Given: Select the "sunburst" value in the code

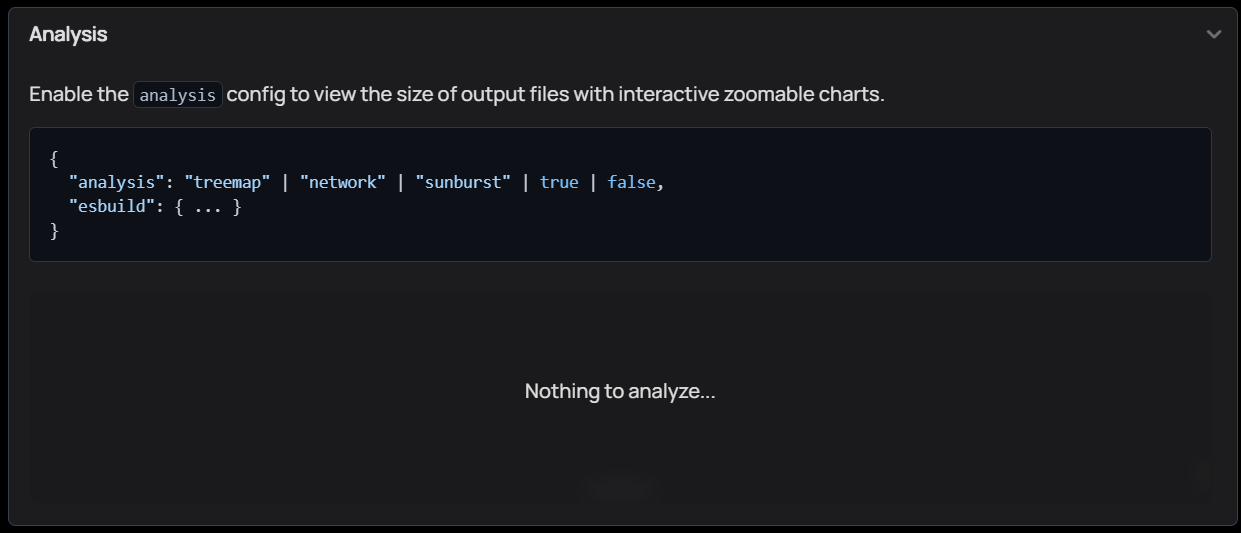Looking at the screenshot, I should point(463,182).
